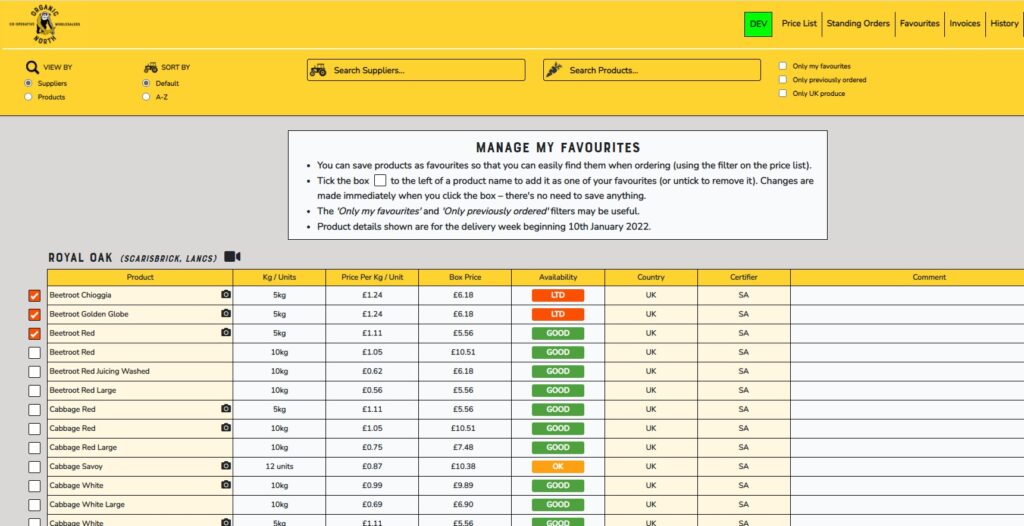
Task: Click the tractor icon in Search Suppliers
Action: click(318, 70)
